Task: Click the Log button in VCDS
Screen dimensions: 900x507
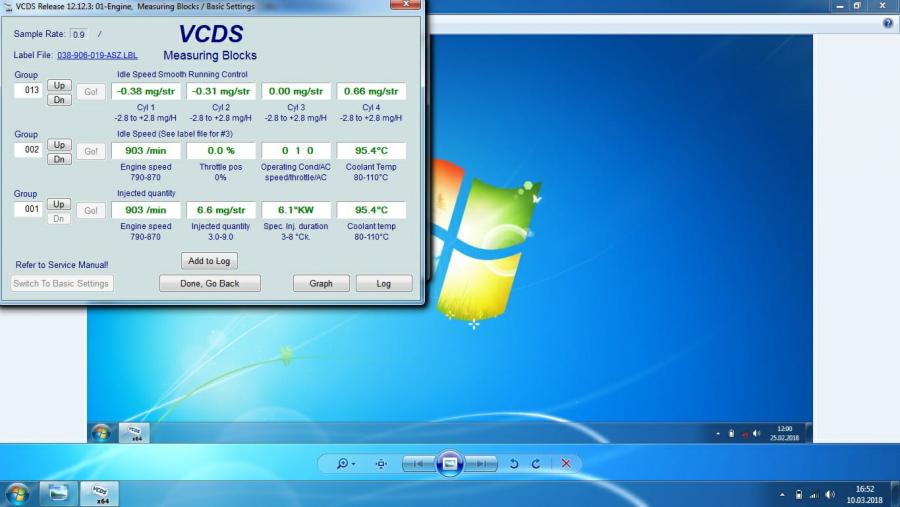Action: [383, 284]
